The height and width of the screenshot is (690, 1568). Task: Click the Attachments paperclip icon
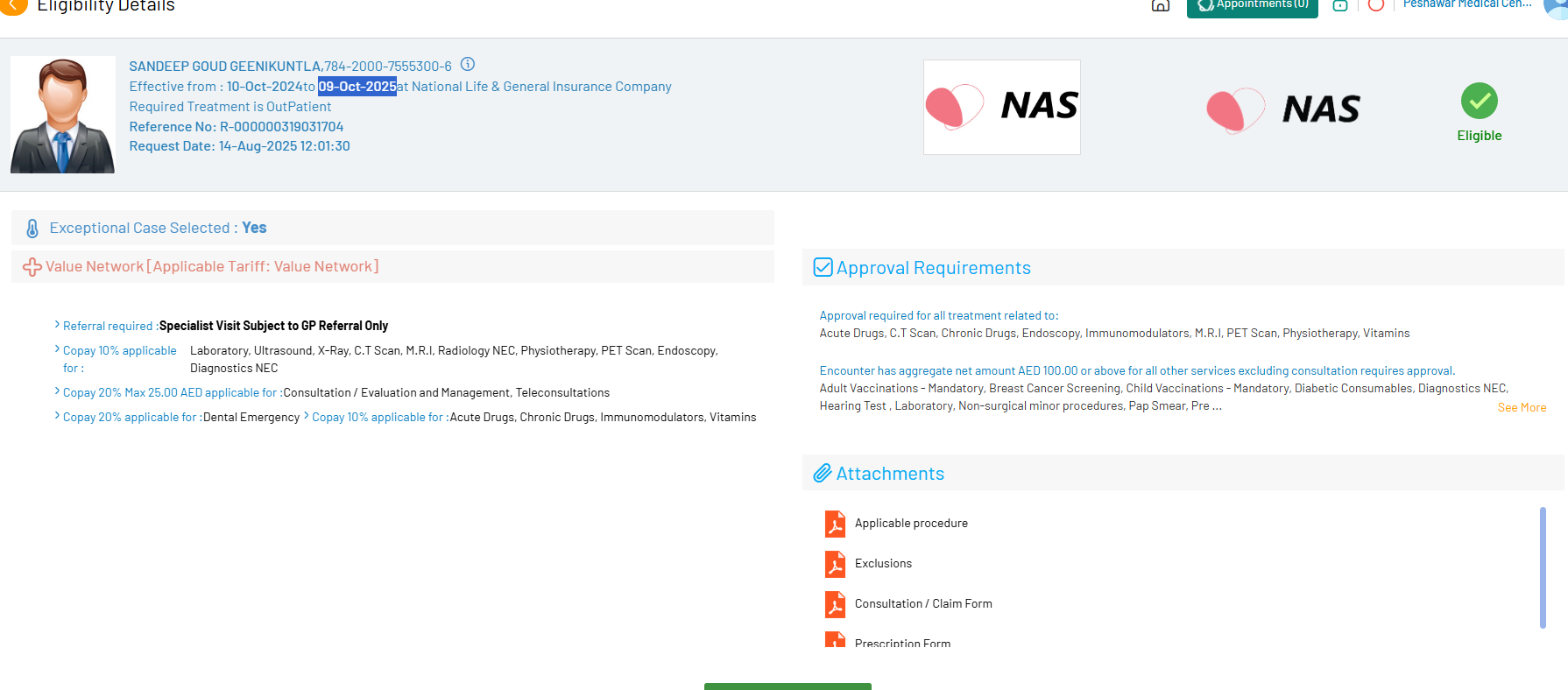coord(823,474)
